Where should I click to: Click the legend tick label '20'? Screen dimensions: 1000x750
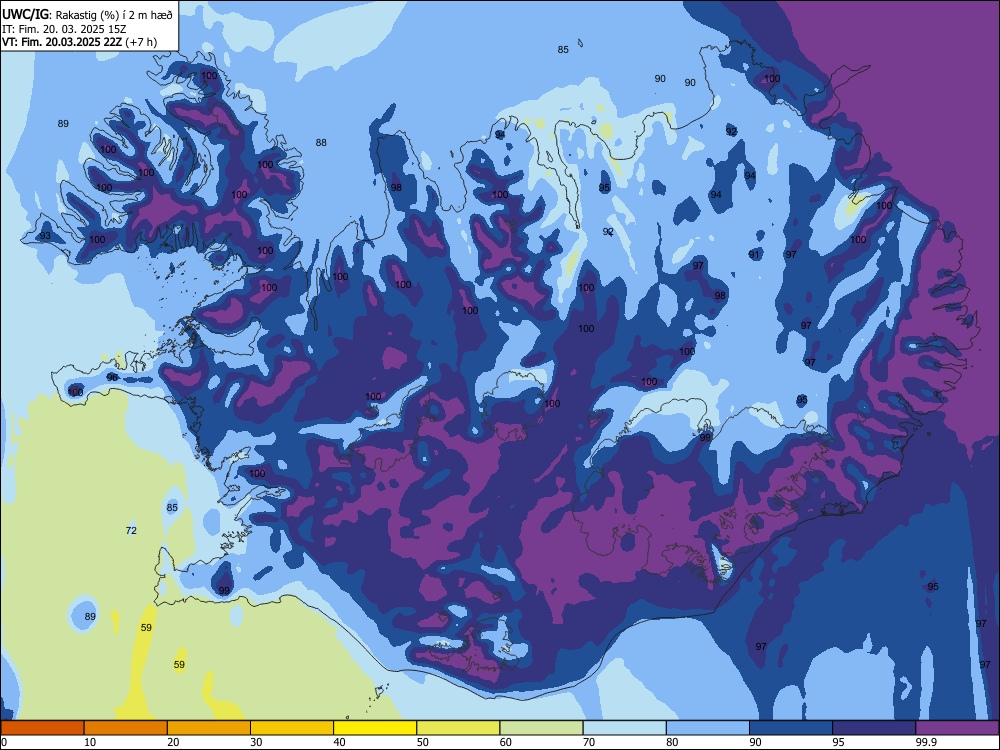(x=173, y=742)
